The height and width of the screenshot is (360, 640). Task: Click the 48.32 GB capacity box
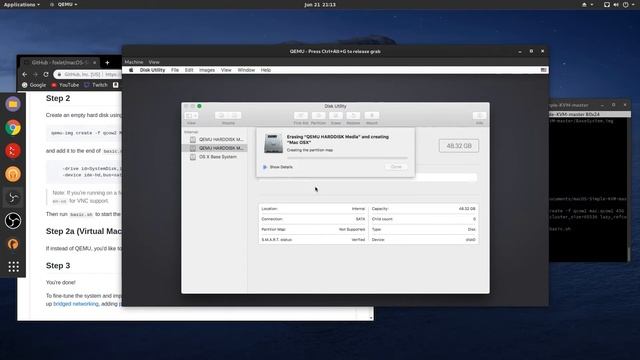pos(459,146)
